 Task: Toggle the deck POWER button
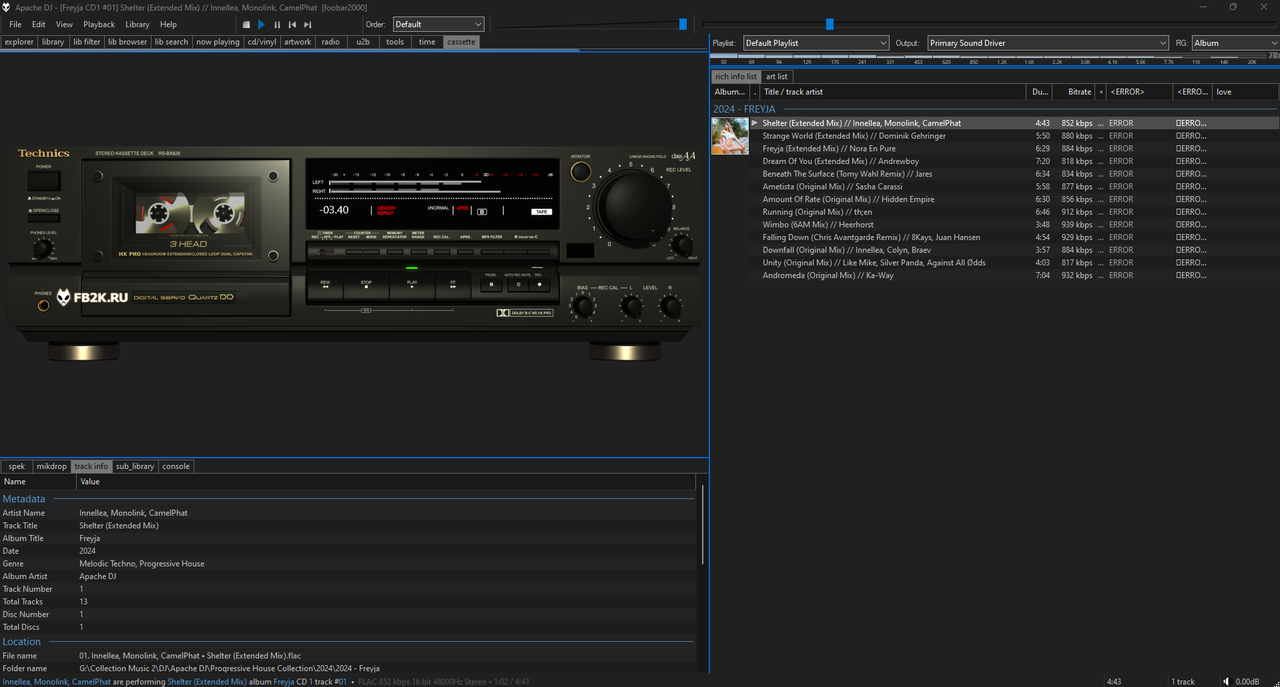tap(44, 181)
